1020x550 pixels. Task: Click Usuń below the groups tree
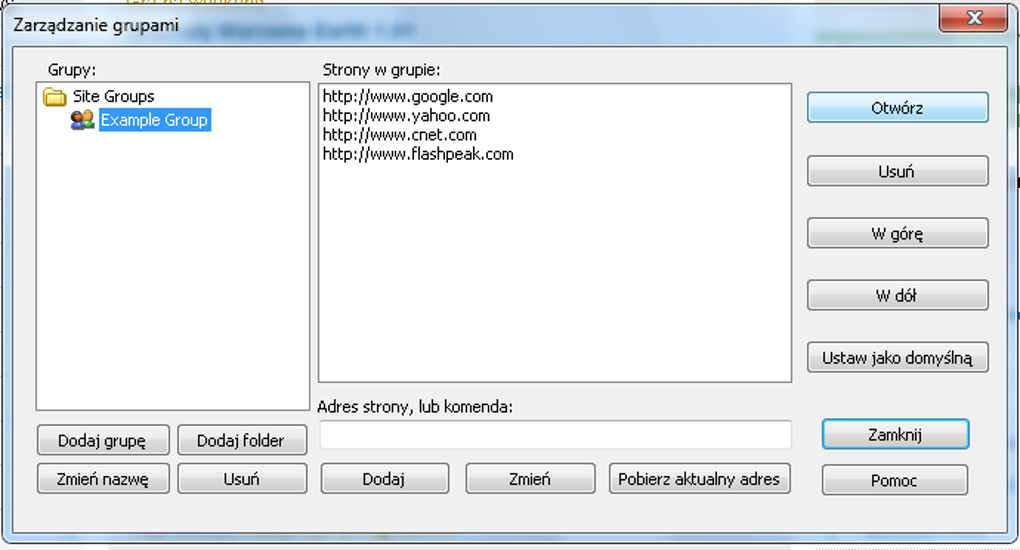(241, 479)
